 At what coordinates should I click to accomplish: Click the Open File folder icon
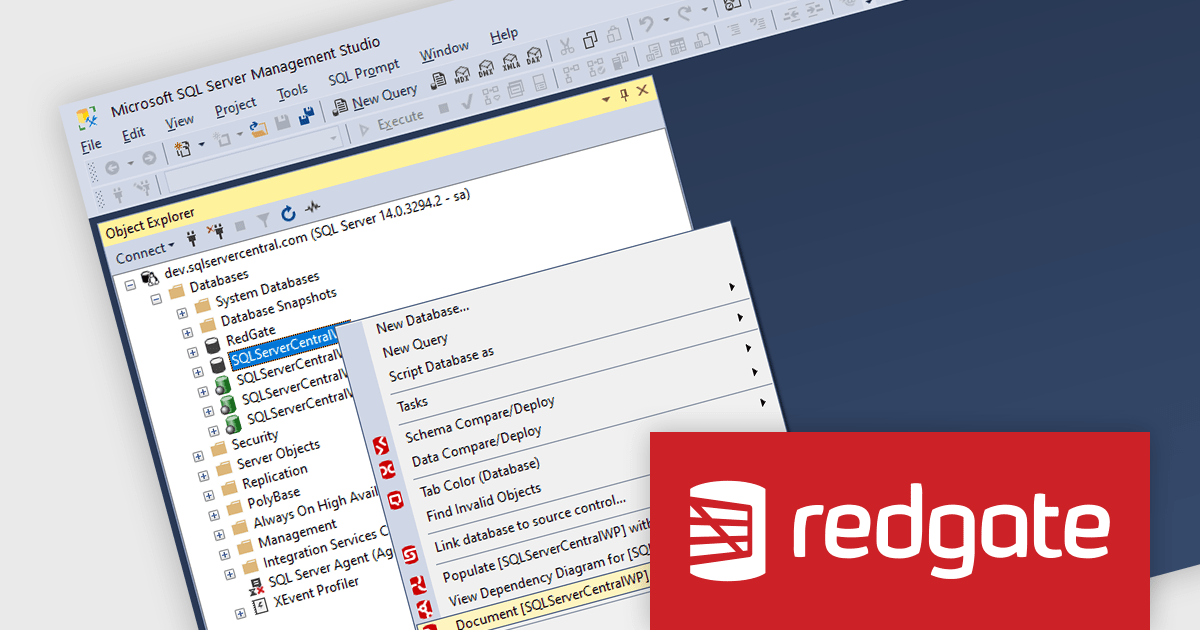[258, 127]
